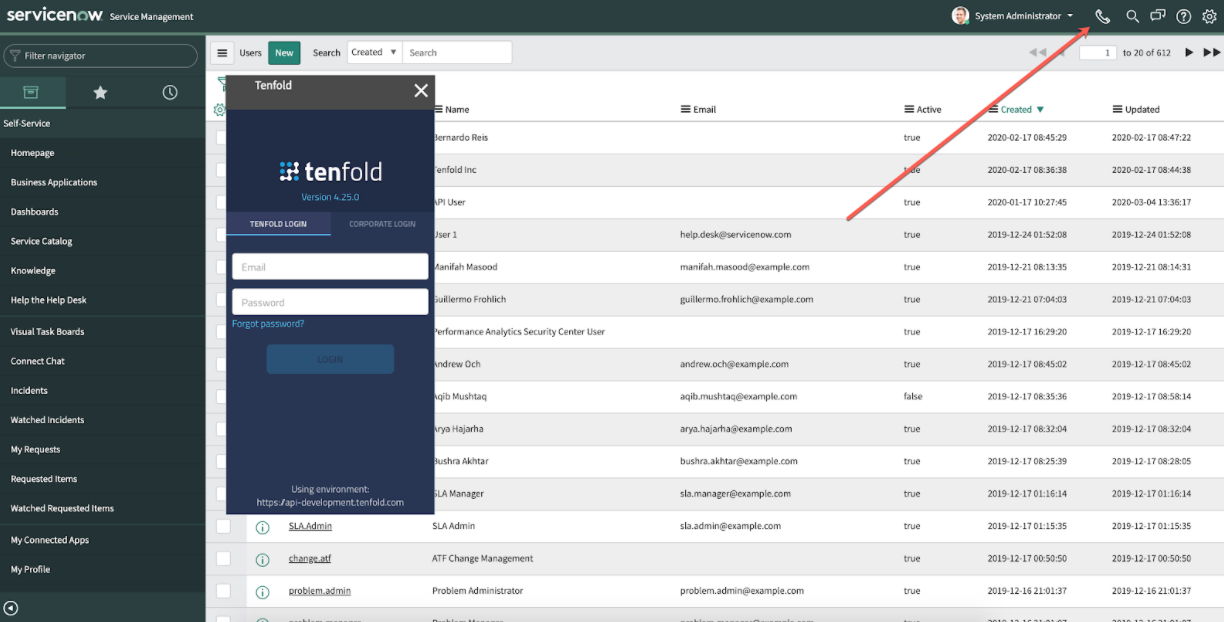1224x622 pixels.
Task: Click Forgot password link
Action: pos(268,324)
